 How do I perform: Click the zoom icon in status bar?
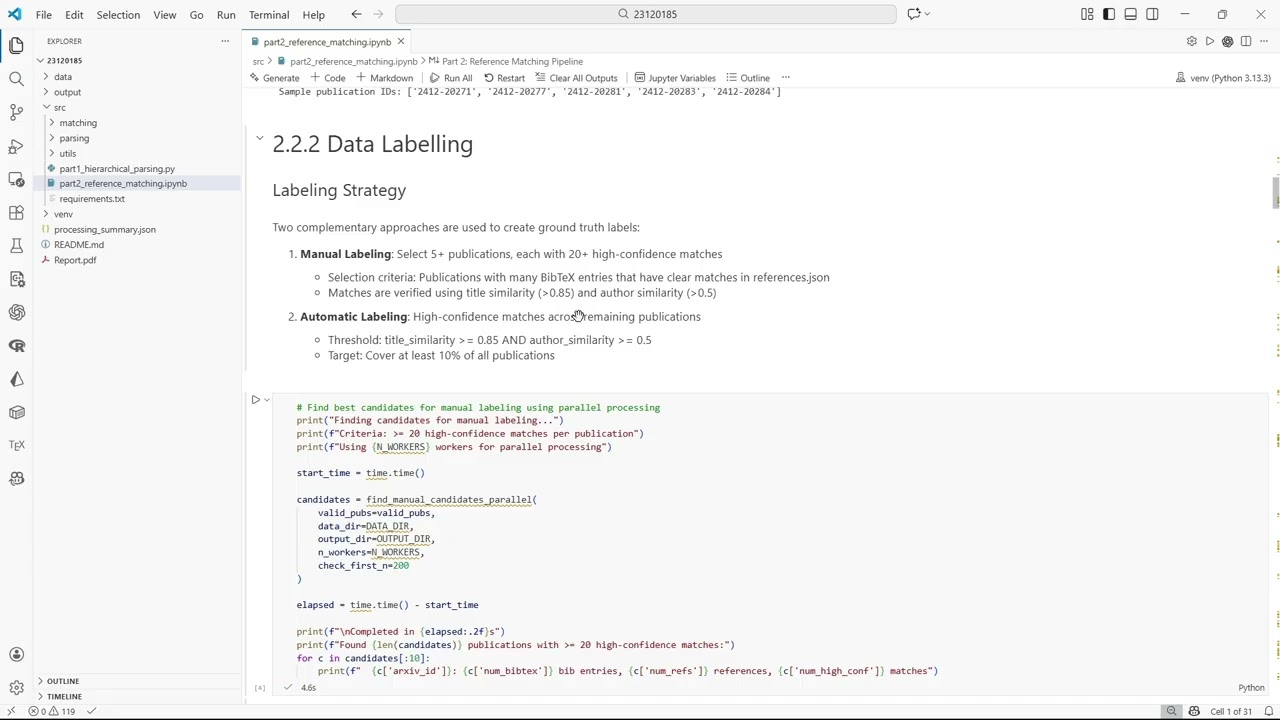[1171, 711]
